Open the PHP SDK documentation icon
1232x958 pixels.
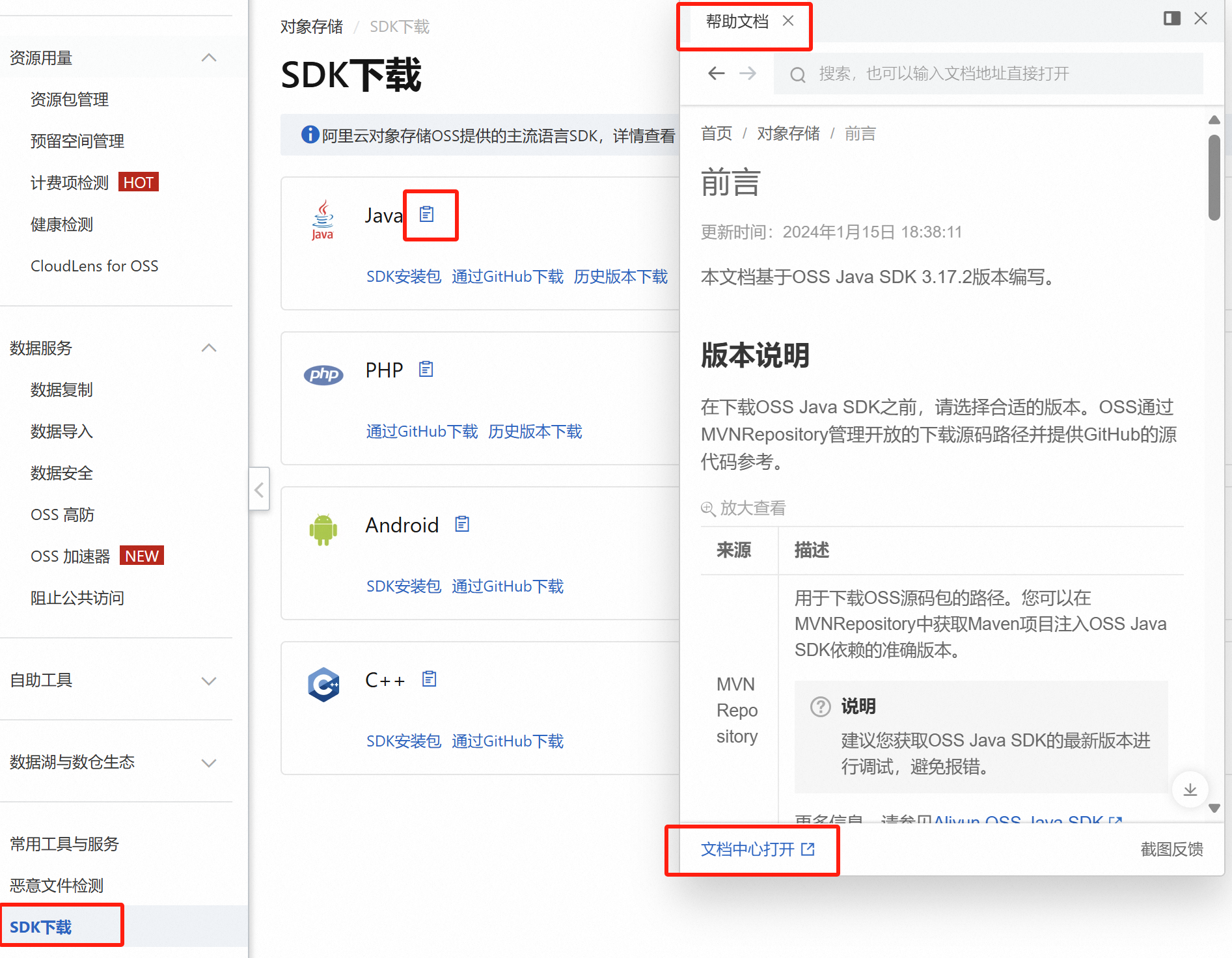(x=426, y=369)
